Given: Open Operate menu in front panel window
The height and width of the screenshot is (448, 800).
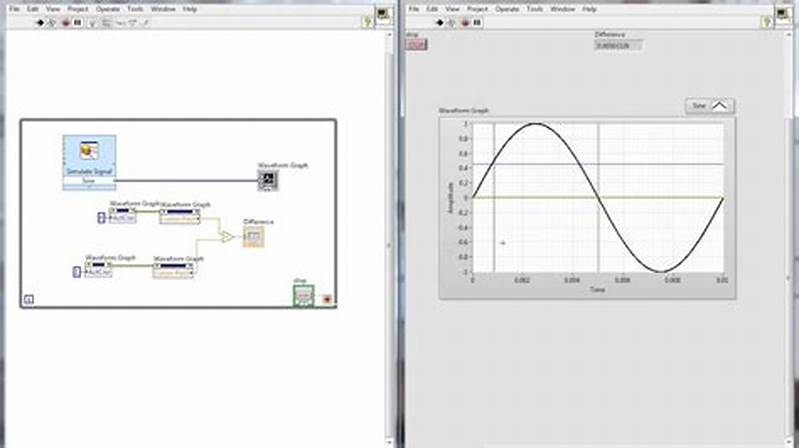Looking at the screenshot, I should pyautogui.click(x=507, y=9).
